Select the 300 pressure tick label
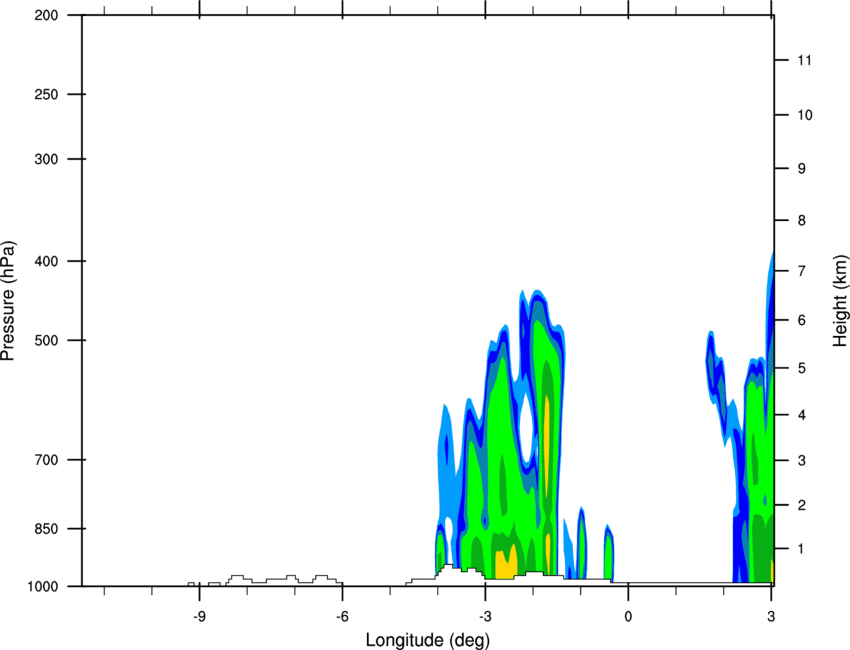This screenshot has height=650, width=850. pyautogui.click(x=46, y=159)
